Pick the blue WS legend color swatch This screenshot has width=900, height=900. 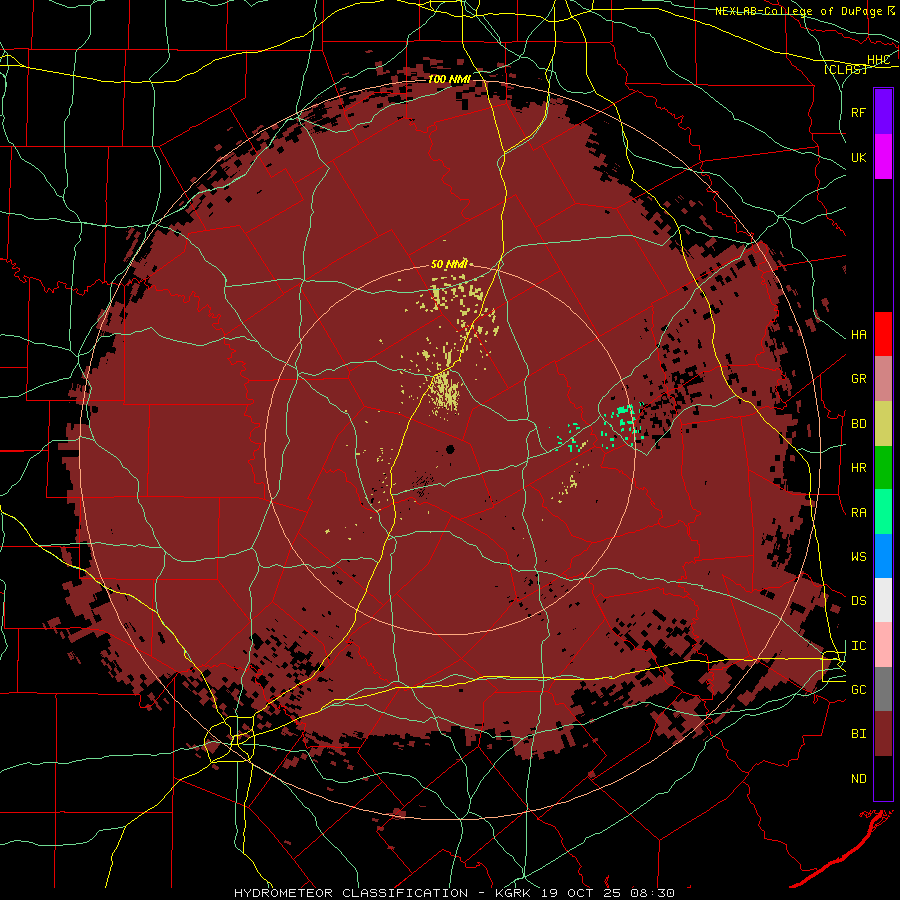(883, 556)
